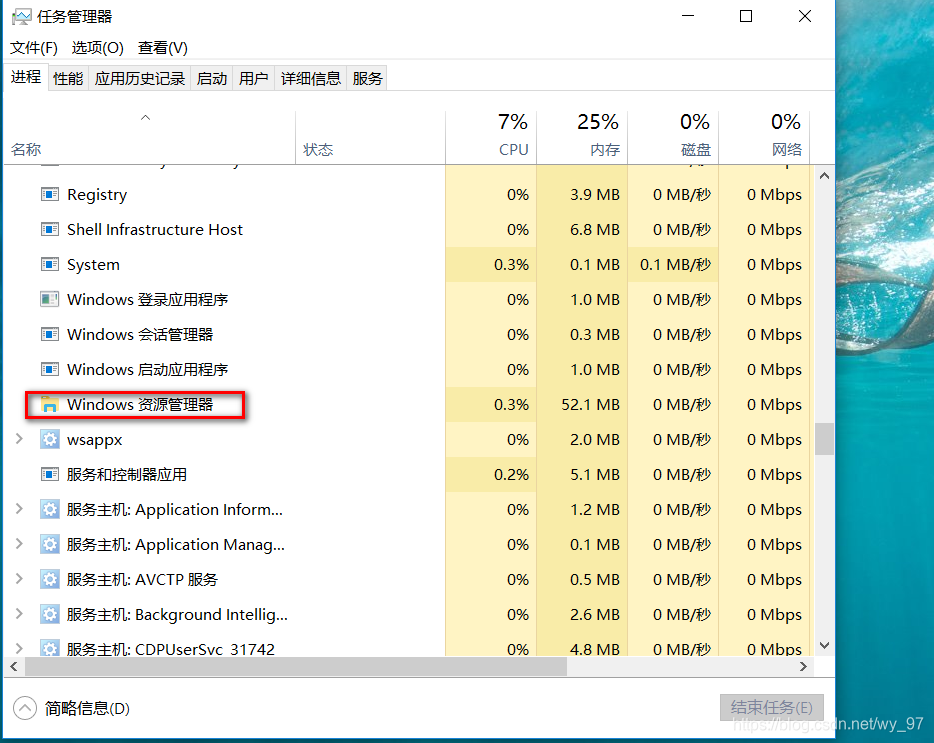Click the 任务管理器 title bar icon
934x743 pixels.
pos(21,17)
